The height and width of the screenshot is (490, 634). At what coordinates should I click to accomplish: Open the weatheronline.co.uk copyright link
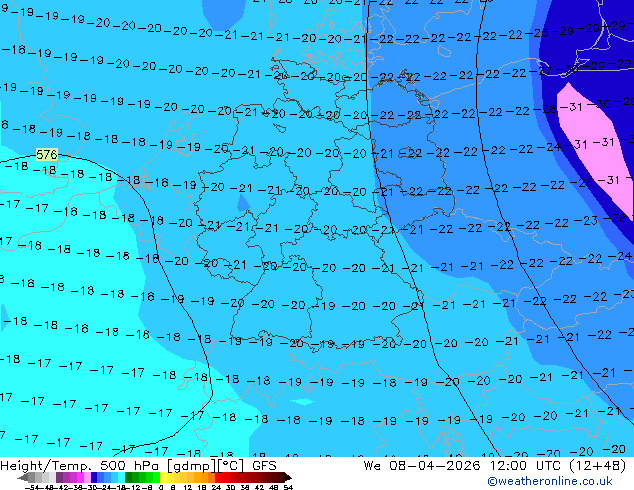[549, 481]
